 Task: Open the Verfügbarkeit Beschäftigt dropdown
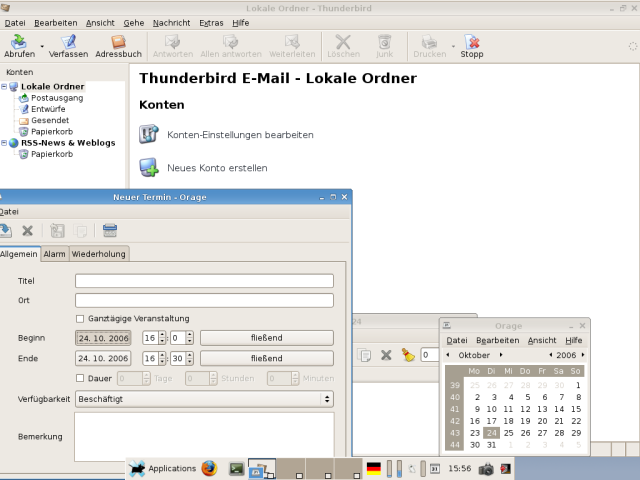click(x=204, y=399)
